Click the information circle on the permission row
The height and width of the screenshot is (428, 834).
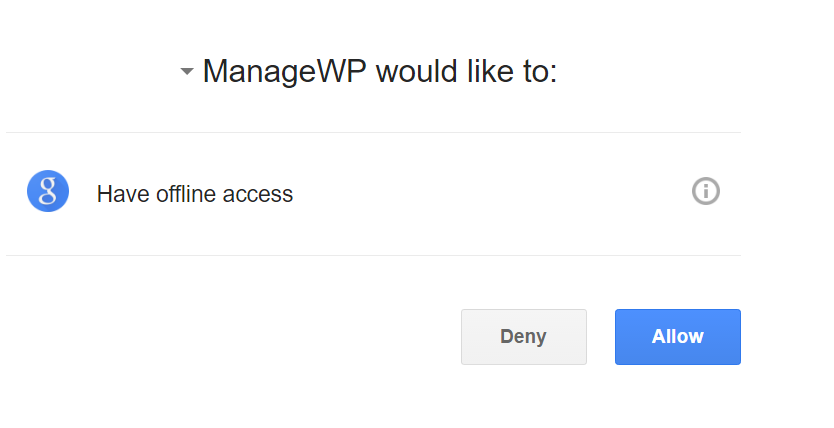click(x=706, y=191)
